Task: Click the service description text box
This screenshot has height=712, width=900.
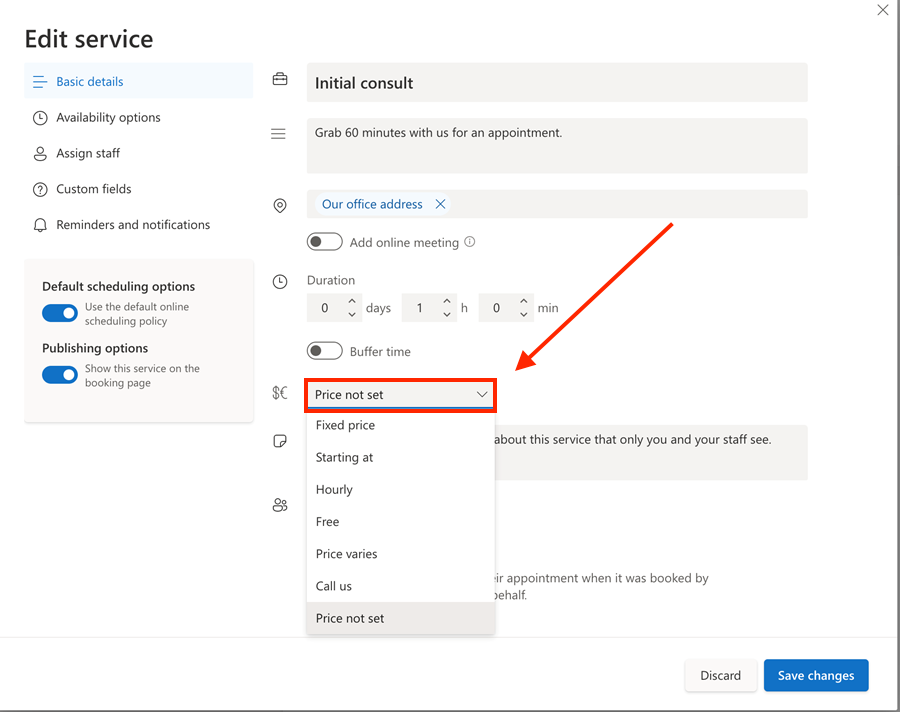Action: click(x=557, y=146)
